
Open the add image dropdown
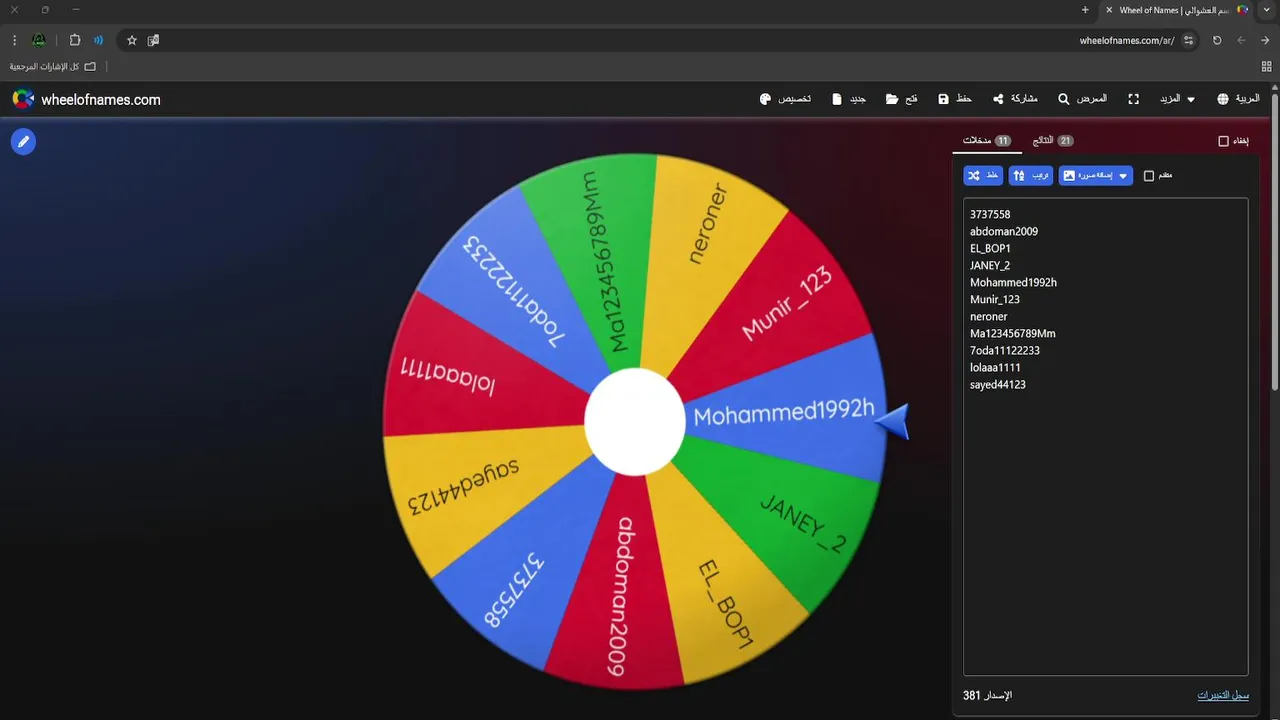pyautogui.click(x=1096, y=175)
